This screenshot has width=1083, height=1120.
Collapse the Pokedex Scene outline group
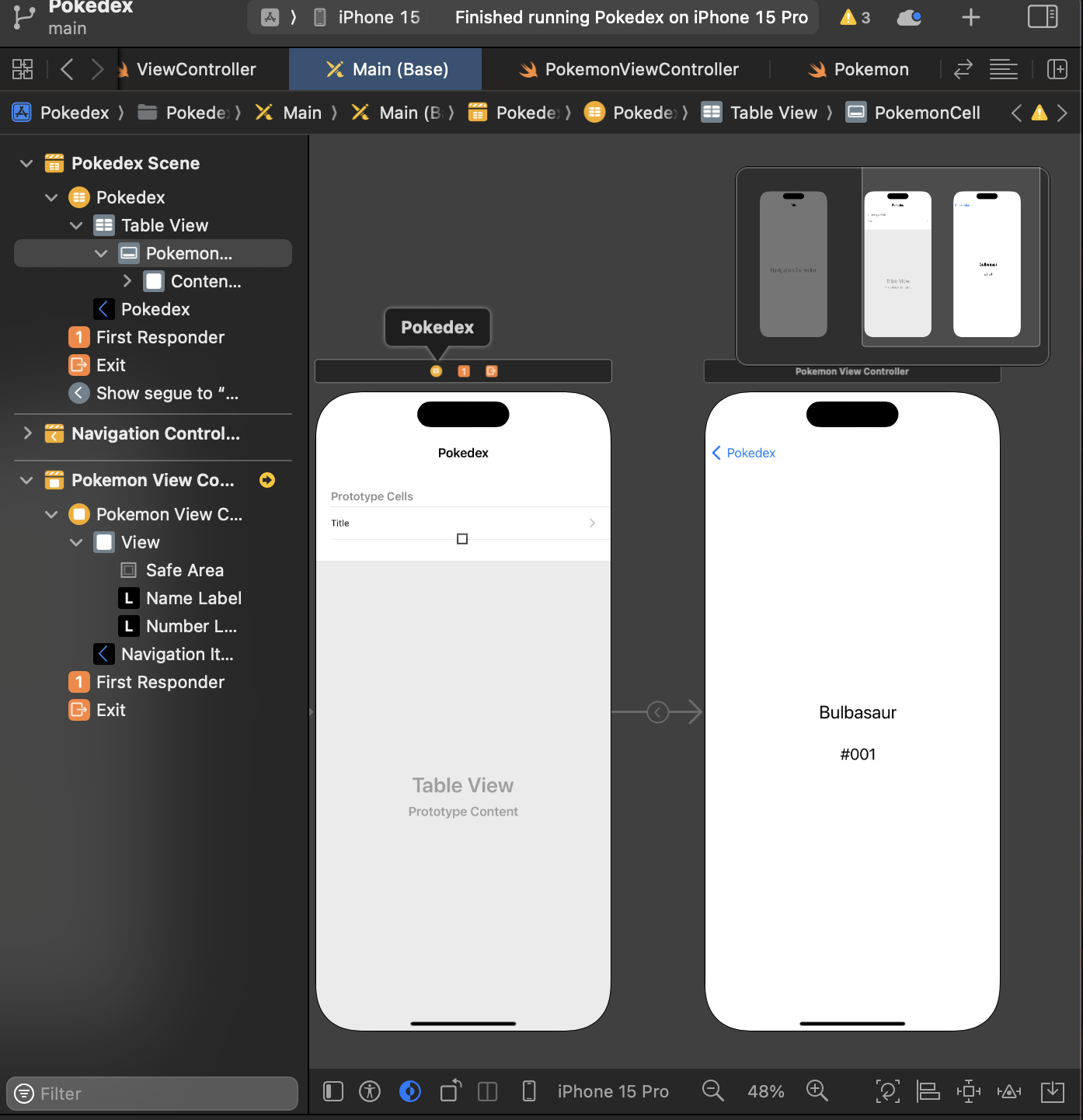click(26, 163)
